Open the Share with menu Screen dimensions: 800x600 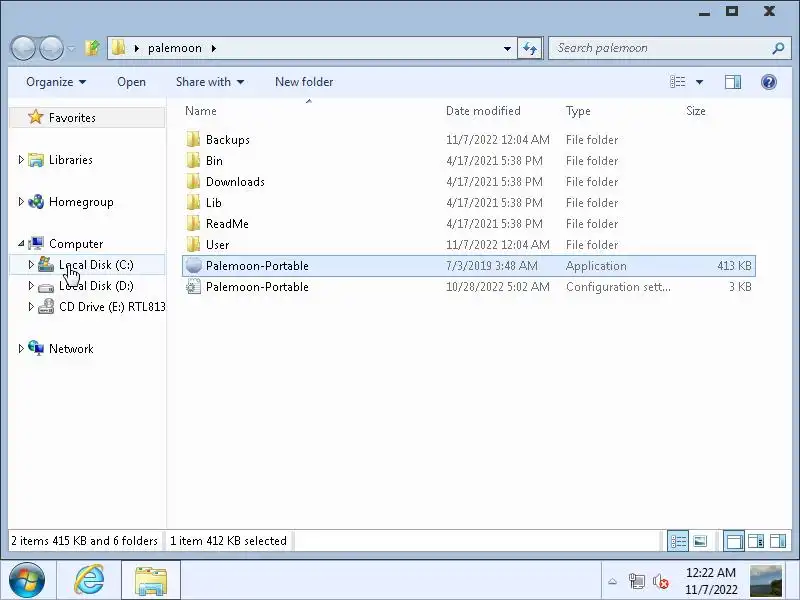point(210,82)
